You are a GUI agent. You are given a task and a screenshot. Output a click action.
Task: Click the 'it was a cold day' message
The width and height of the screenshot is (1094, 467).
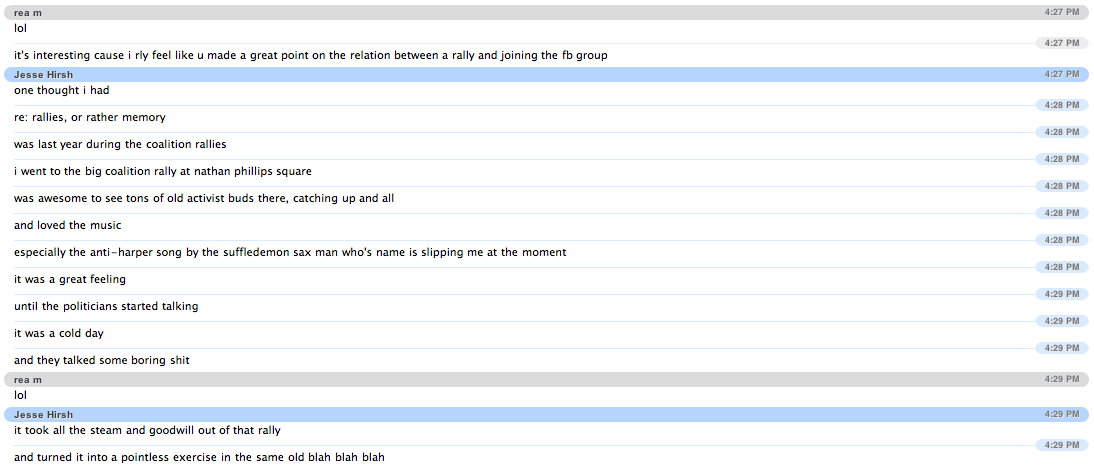pyautogui.click(x=58, y=333)
